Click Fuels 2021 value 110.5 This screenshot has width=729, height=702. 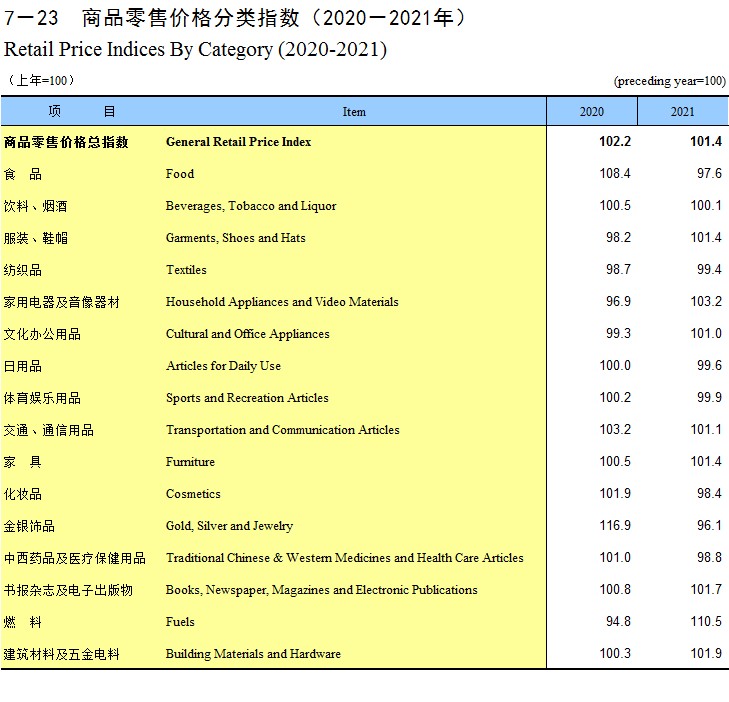click(x=706, y=622)
